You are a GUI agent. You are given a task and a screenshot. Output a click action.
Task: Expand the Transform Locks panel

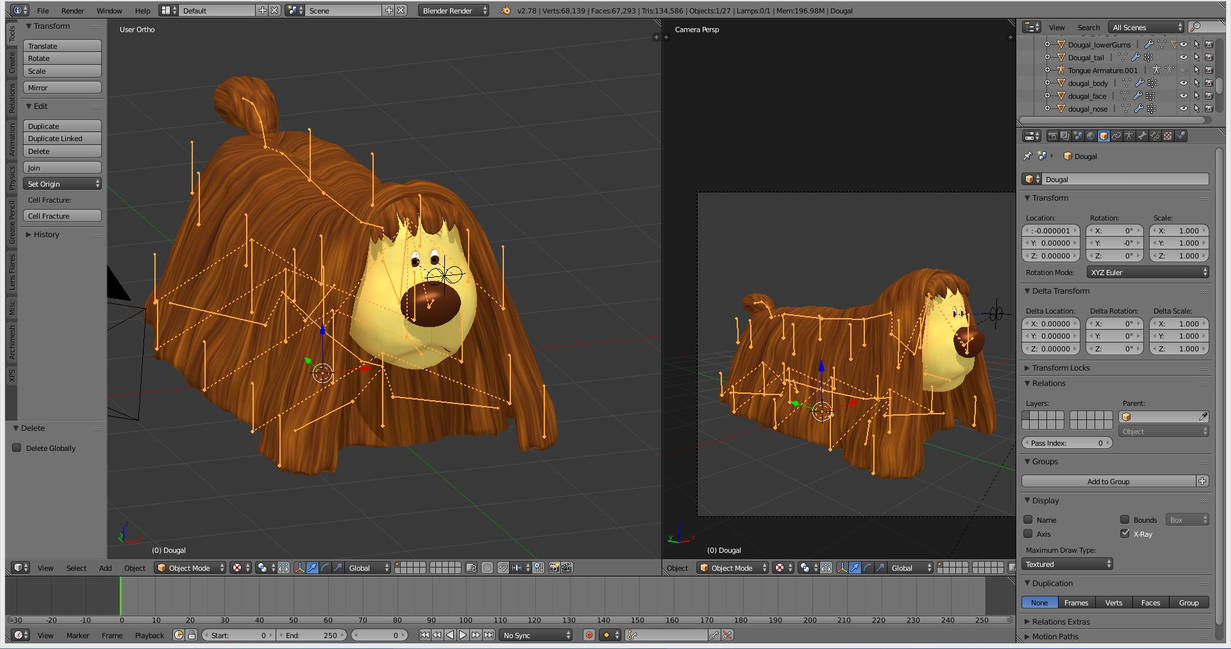coord(1058,368)
